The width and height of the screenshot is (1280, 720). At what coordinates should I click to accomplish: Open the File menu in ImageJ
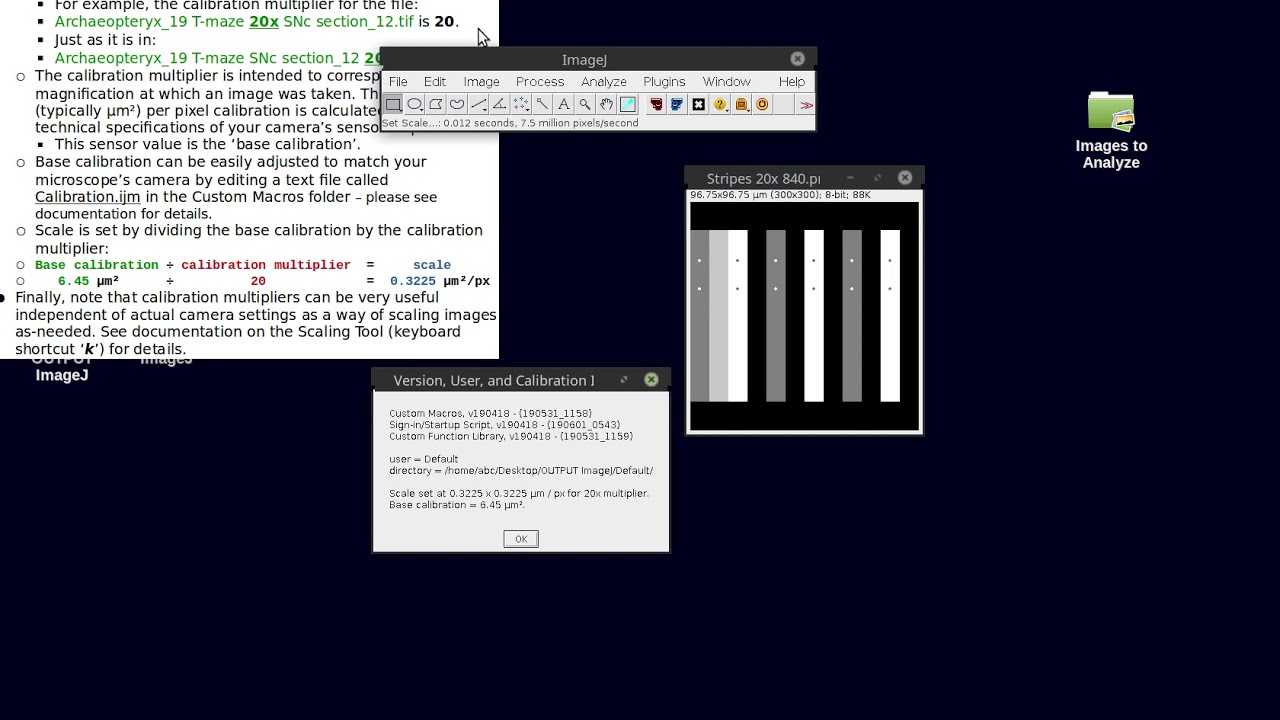point(398,82)
